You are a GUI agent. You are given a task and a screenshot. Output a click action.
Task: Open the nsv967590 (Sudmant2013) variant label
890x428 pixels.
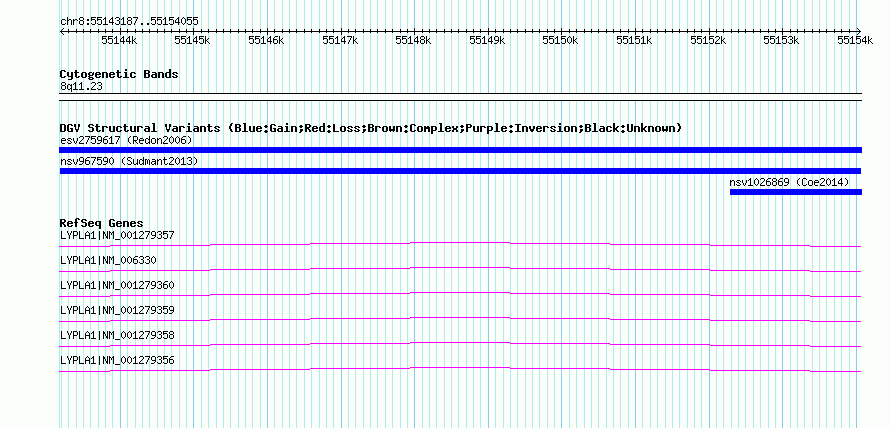click(129, 162)
